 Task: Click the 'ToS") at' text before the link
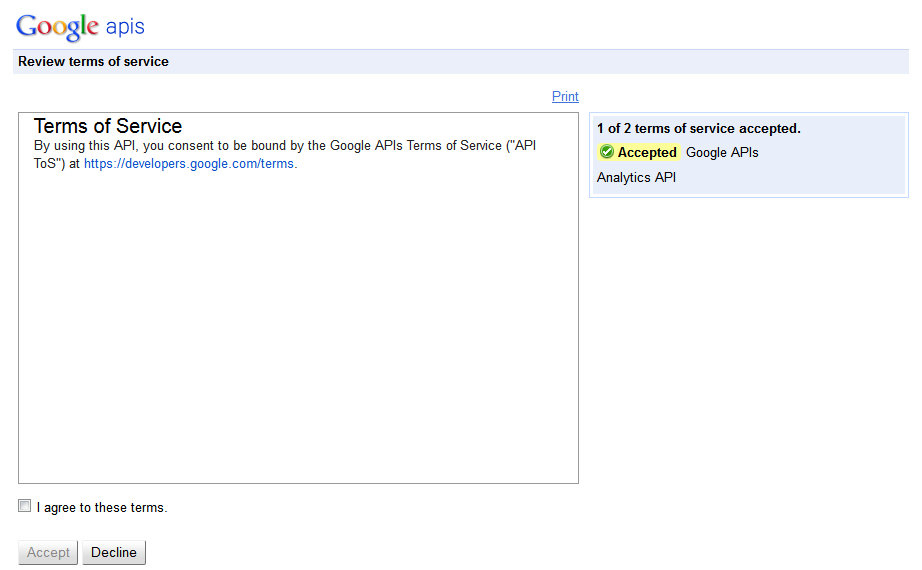(56, 164)
